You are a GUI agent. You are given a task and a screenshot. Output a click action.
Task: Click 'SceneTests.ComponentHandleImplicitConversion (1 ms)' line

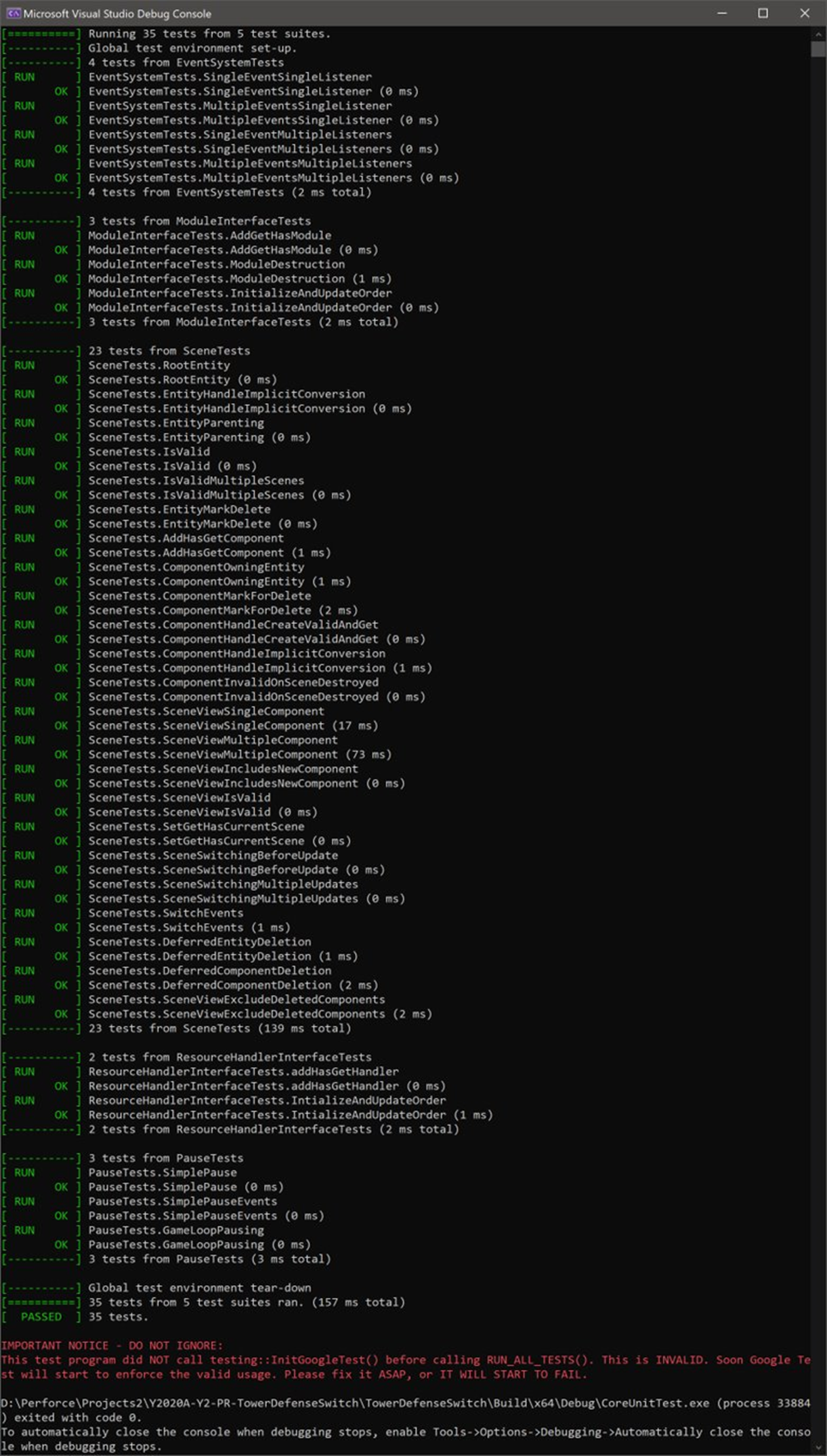click(x=260, y=668)
